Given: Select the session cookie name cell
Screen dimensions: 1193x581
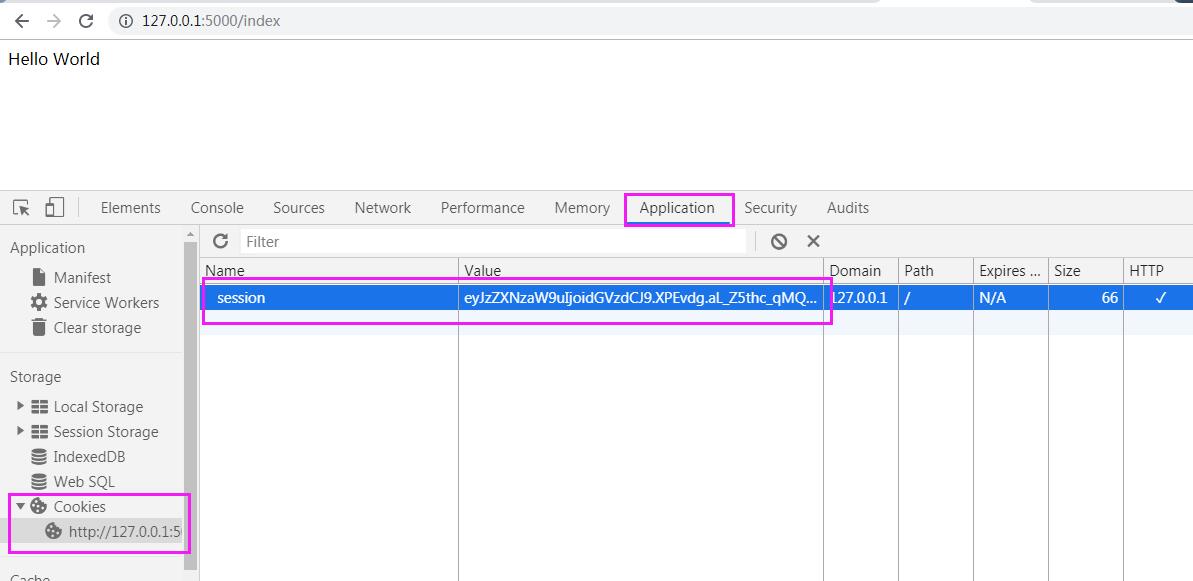Looking at the screenshot, I should point(329,297).
